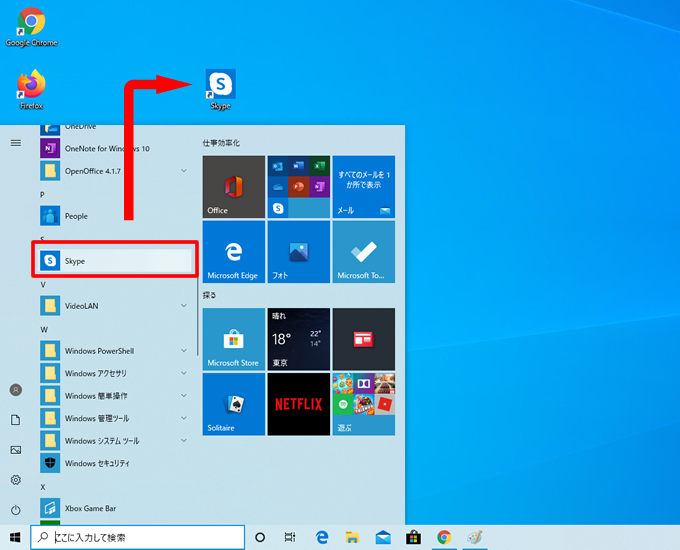Open the Windows PowerShell folder
Image resolution: width=680 pixels, height=550 pixels.
(x=114, y=350)
